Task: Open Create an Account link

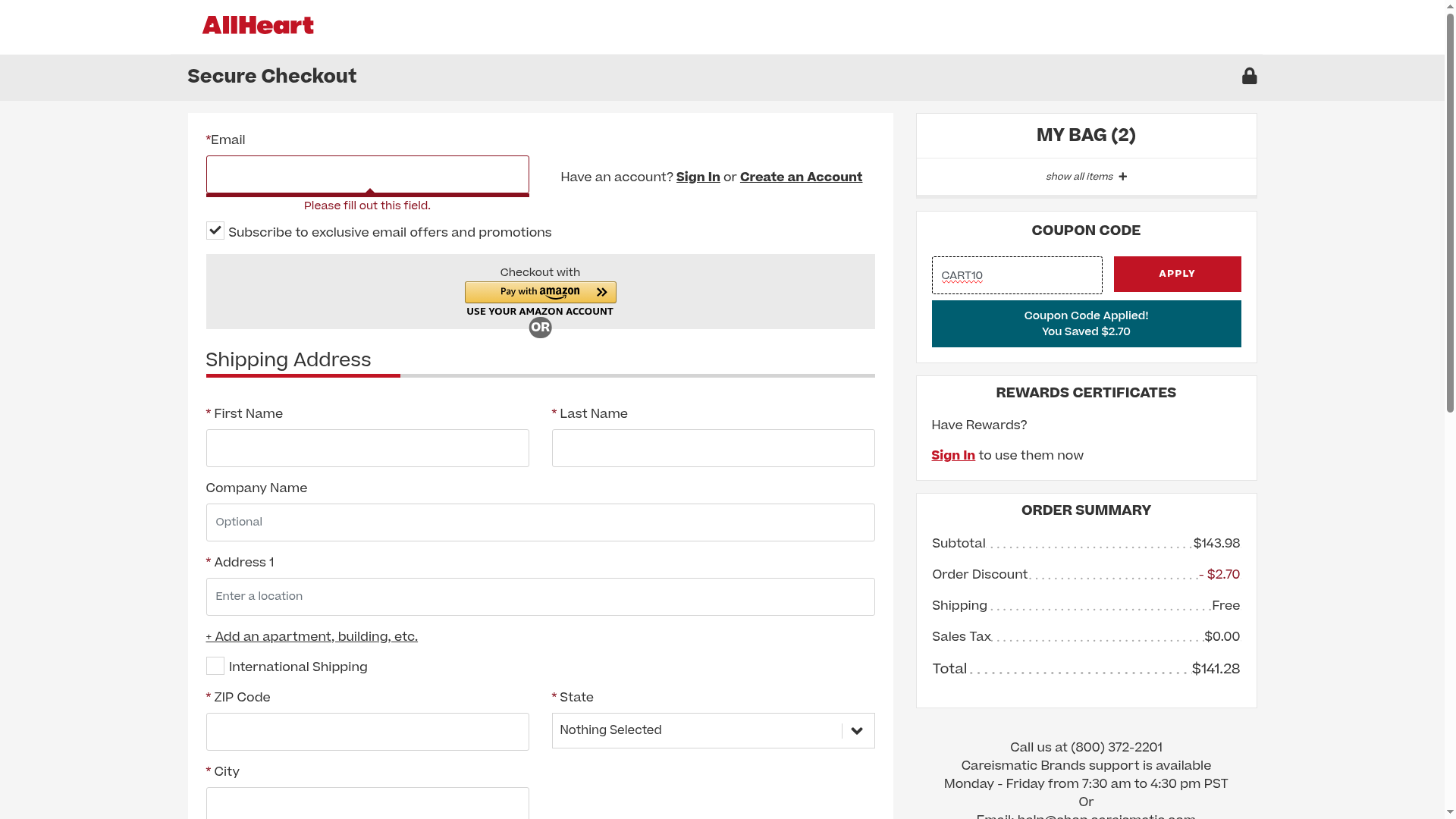Action: point(801,177)
